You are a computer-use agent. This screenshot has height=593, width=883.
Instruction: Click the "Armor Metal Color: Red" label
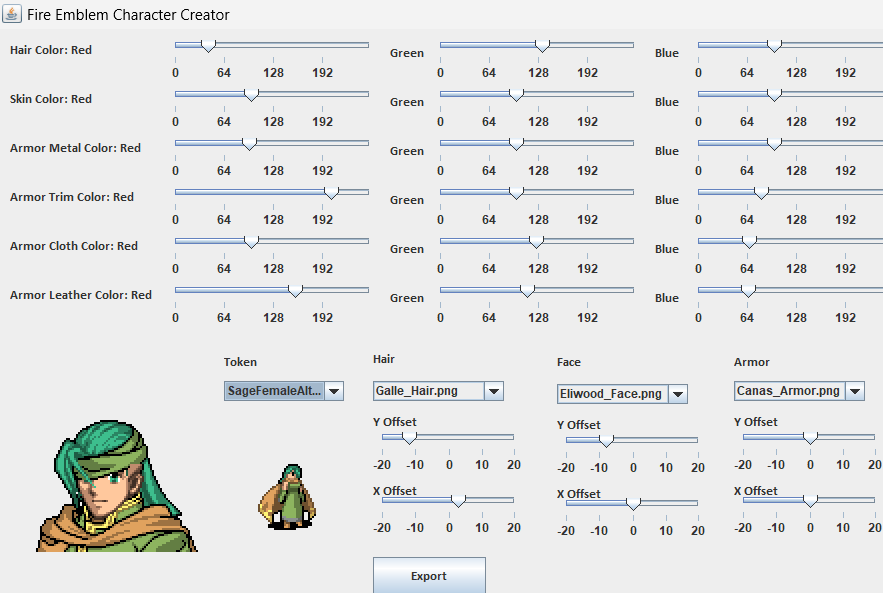[75, 148]
